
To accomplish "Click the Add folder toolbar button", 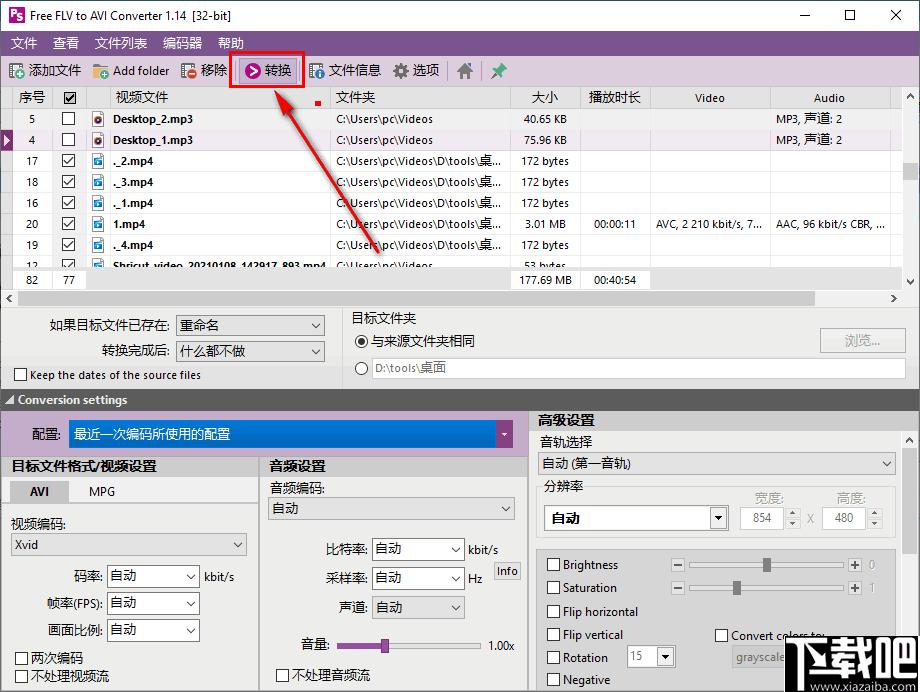I will pos(131,71).
